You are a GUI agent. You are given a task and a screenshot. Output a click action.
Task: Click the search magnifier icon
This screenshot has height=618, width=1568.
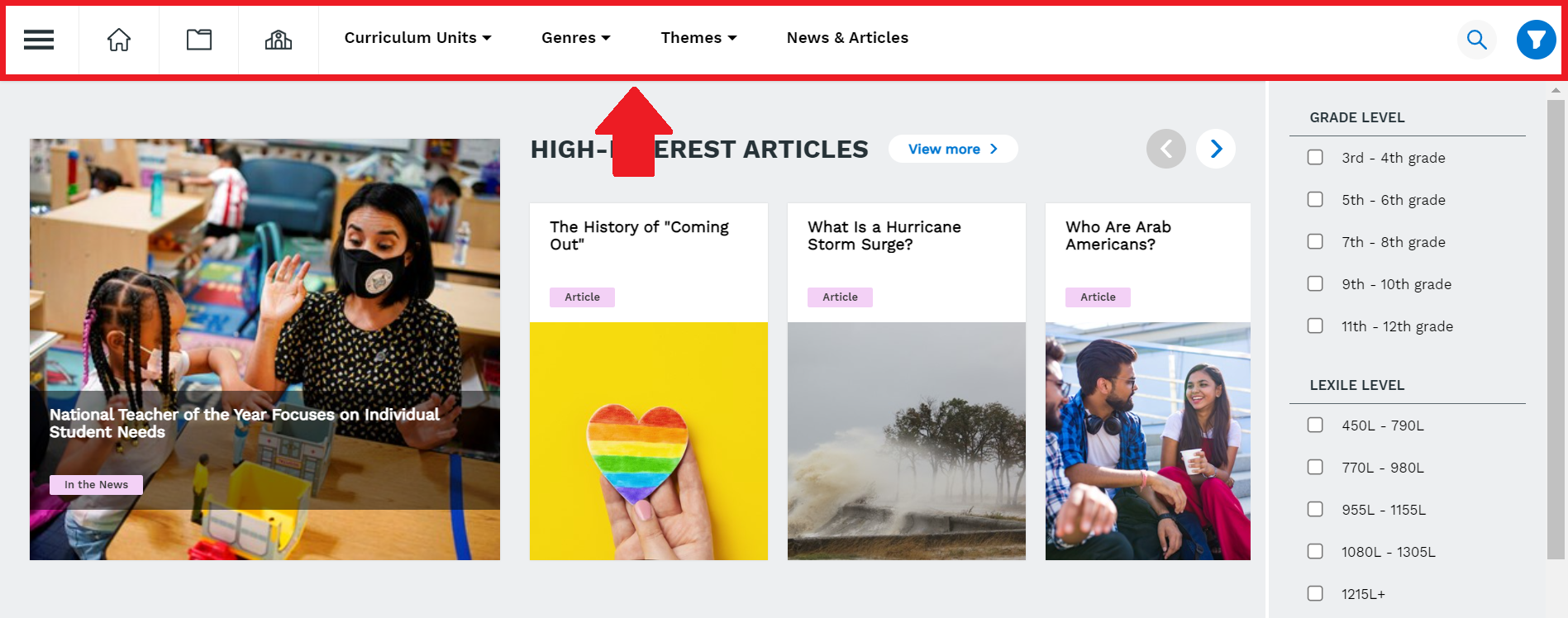pos(1476,40)
